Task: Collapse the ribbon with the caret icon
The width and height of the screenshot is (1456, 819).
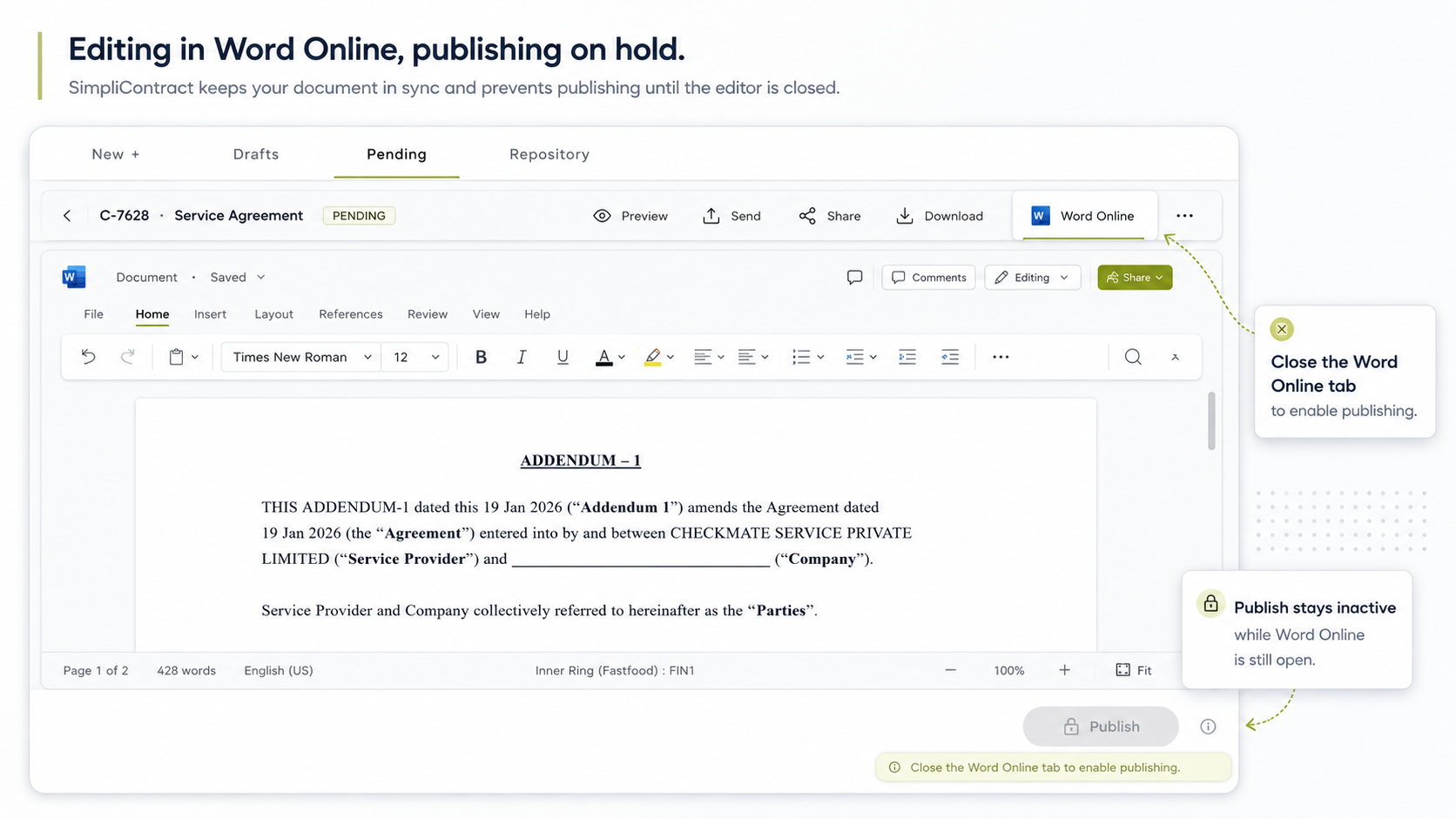Action: (1175, 357)
